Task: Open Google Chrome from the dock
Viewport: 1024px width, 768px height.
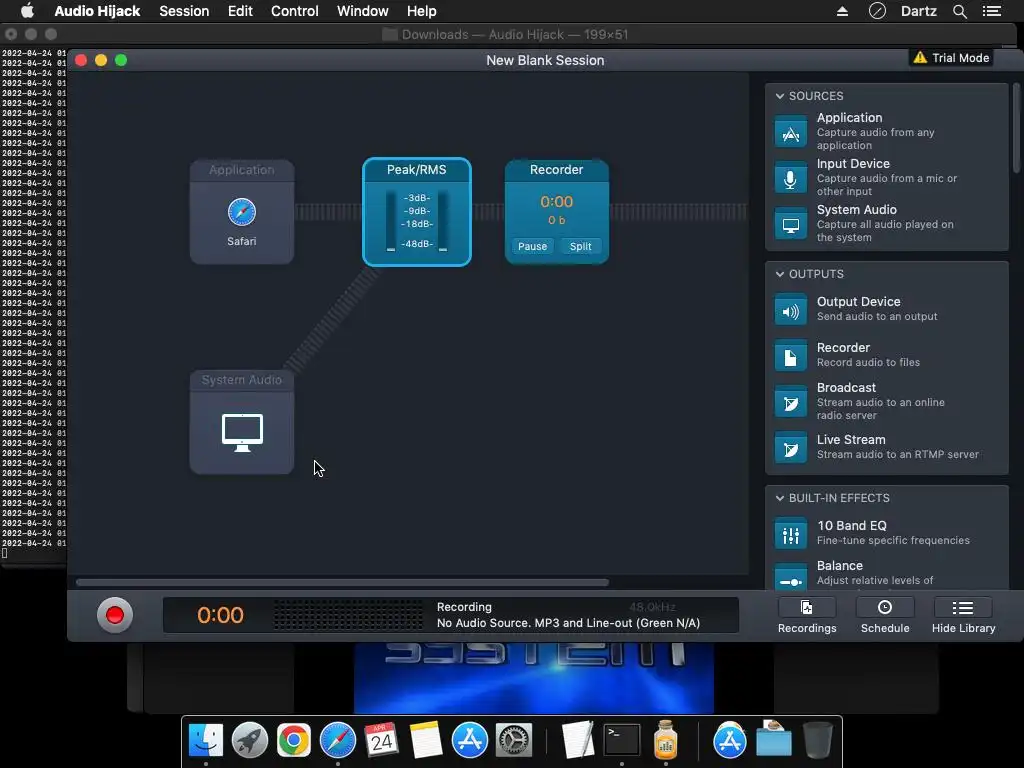Action: [x=293, y=740]
